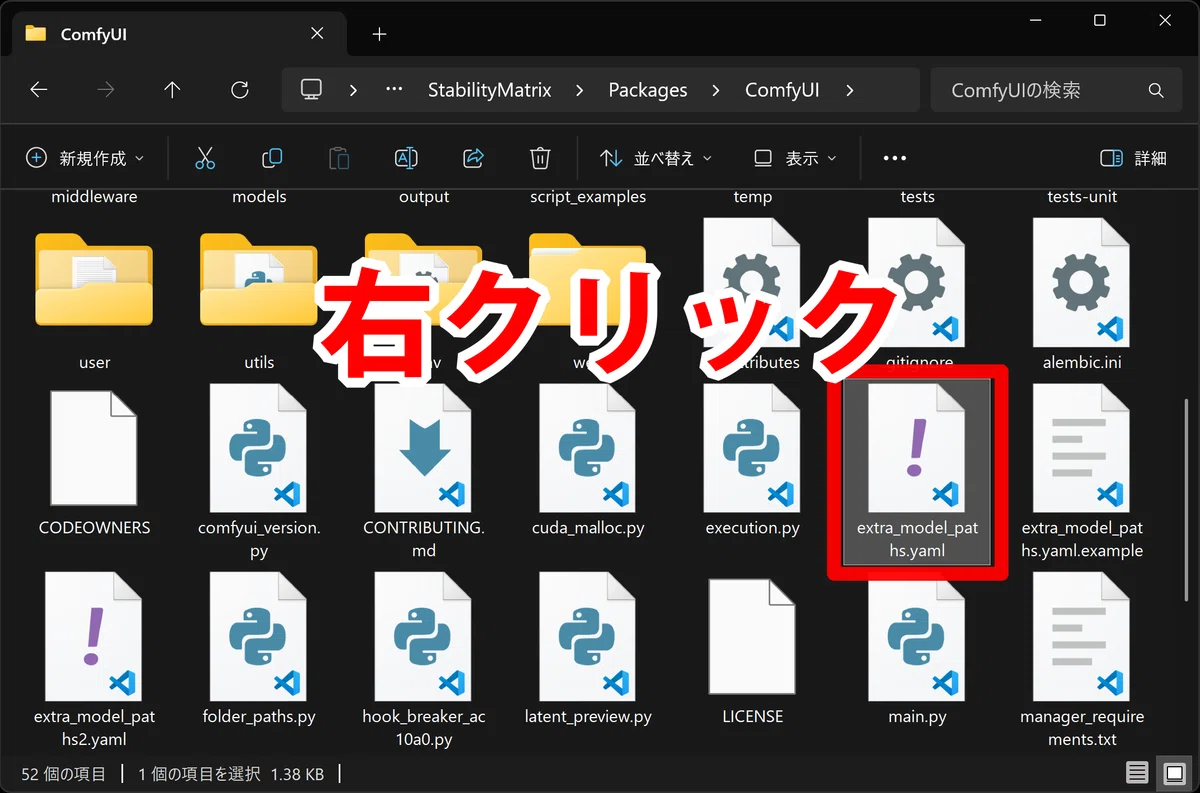This screenshot has height=793, width=1200.
Task: Select the hook_breaker_ac10a0.py file icon
Action: pyautogui.click(x=423, y=636)
